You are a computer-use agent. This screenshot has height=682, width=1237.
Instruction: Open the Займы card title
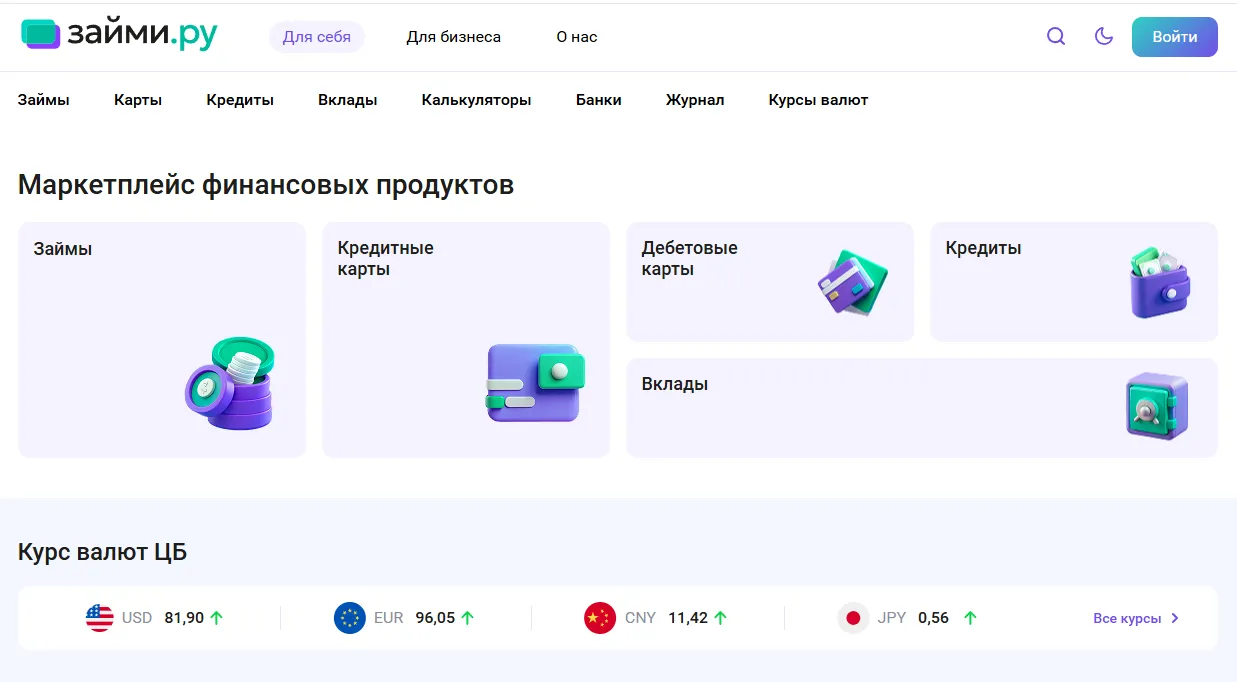point(63,249)
